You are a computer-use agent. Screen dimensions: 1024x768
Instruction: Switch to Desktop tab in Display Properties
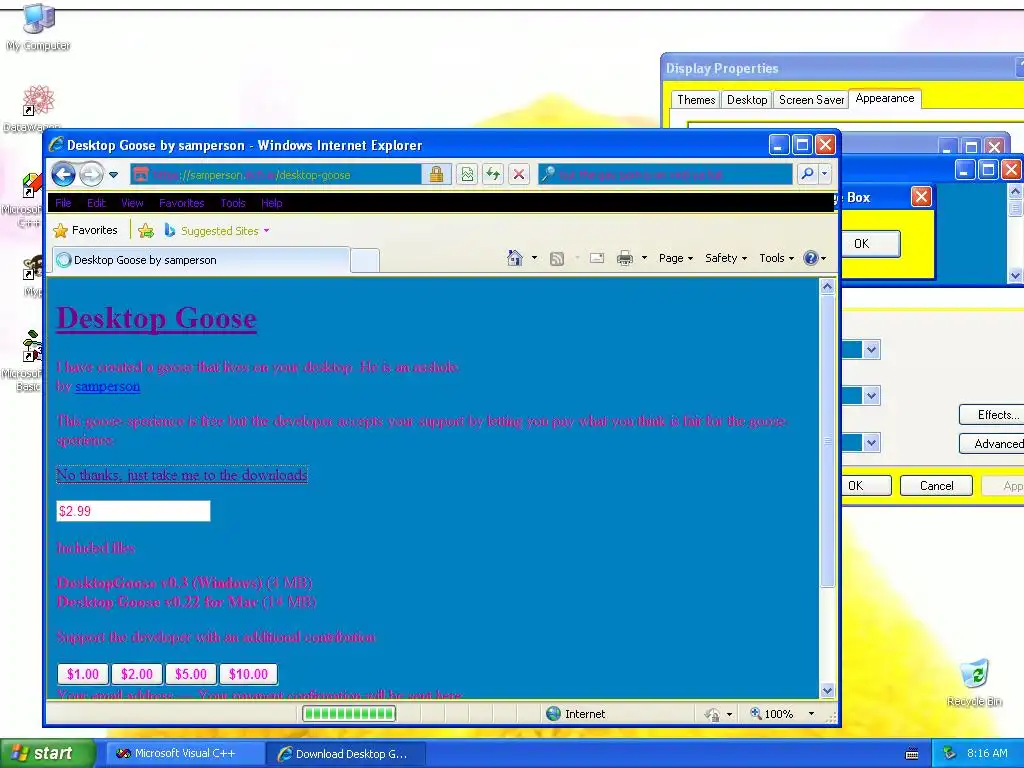click(747, 100)
